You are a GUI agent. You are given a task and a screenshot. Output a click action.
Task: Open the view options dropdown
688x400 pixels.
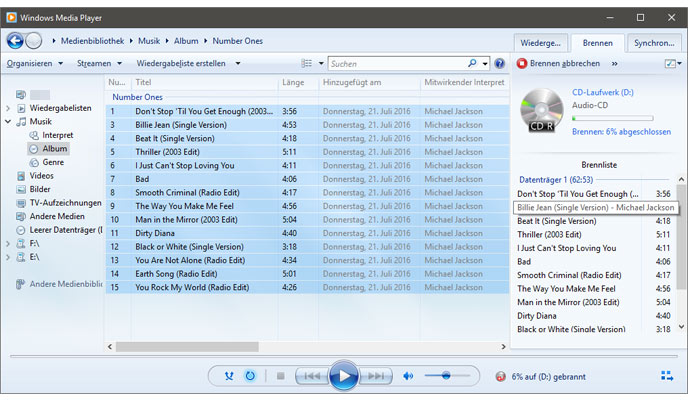pyautogui.click(x=310, y=63)
